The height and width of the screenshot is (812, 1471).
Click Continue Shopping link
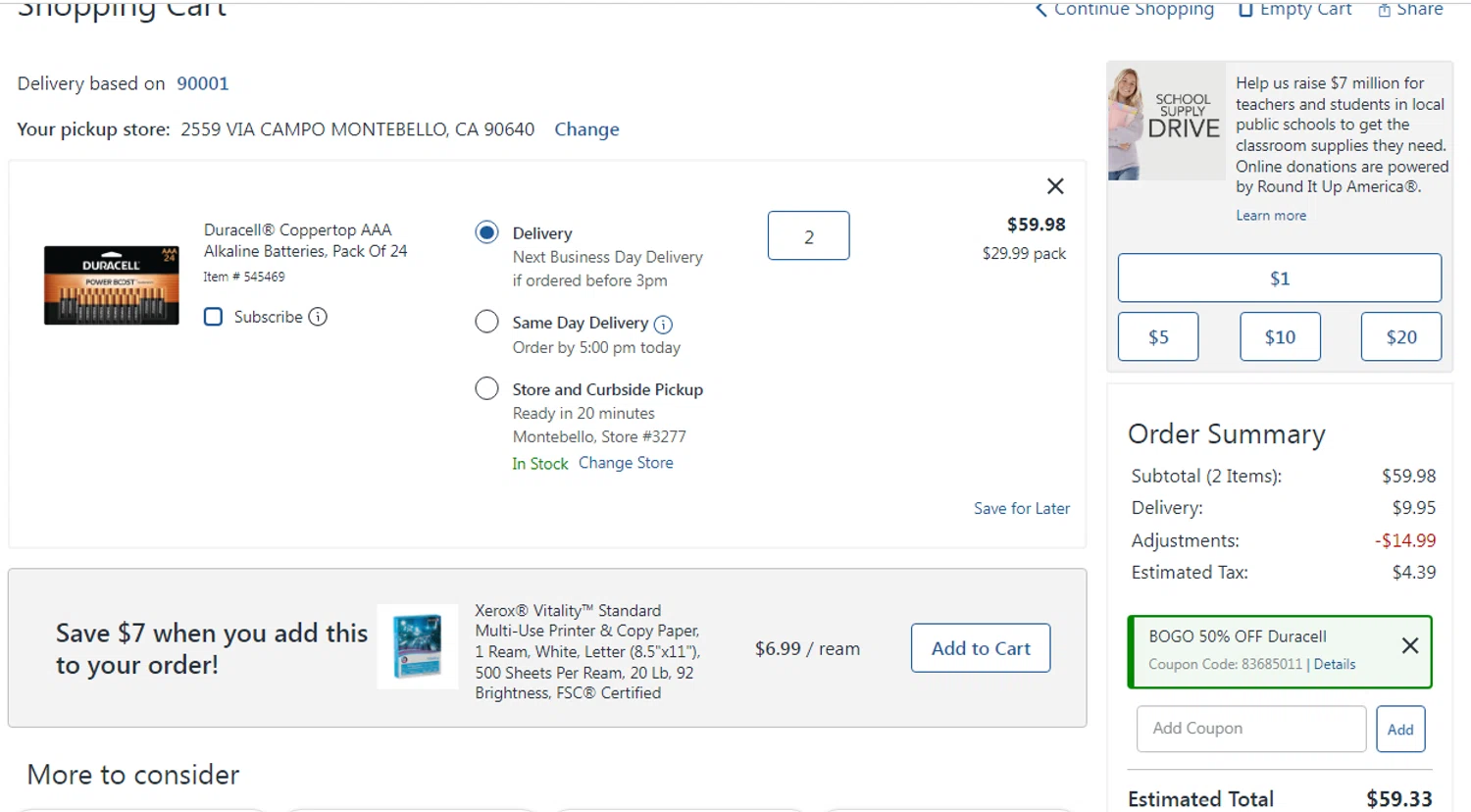pyautogui.click(x=1124, y=10)
